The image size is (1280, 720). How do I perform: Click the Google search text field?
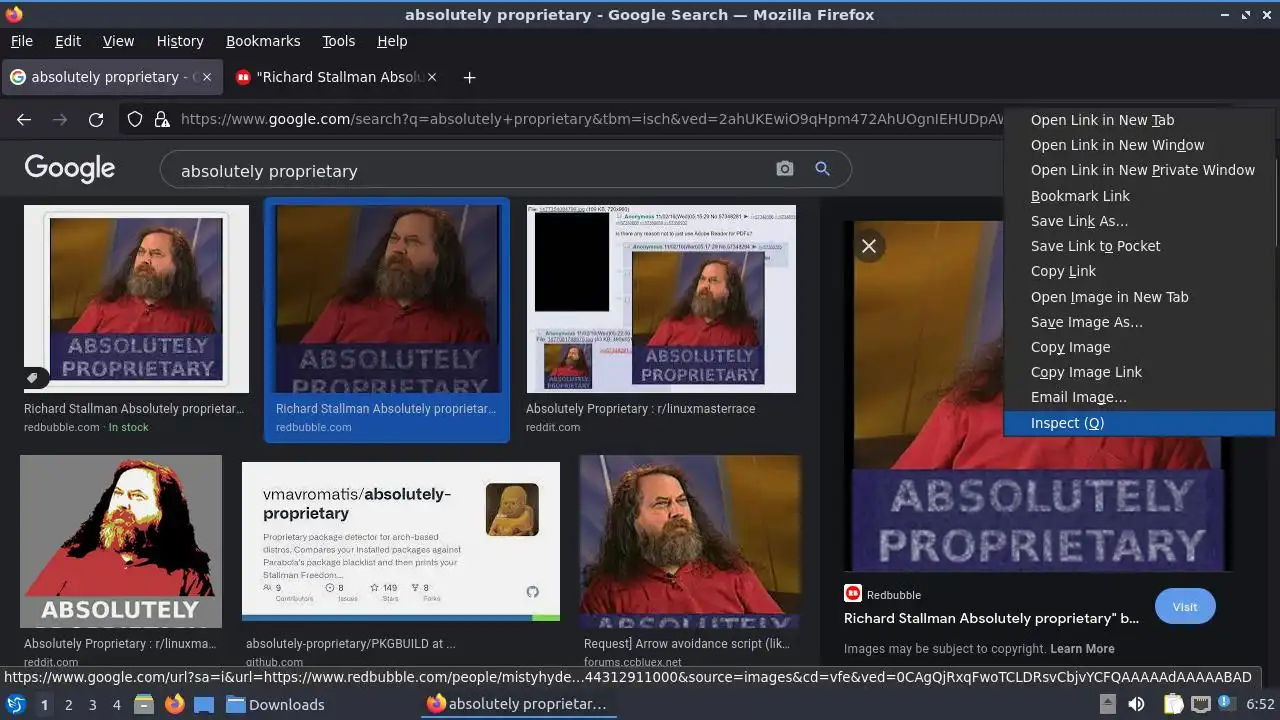coord(470,170)
